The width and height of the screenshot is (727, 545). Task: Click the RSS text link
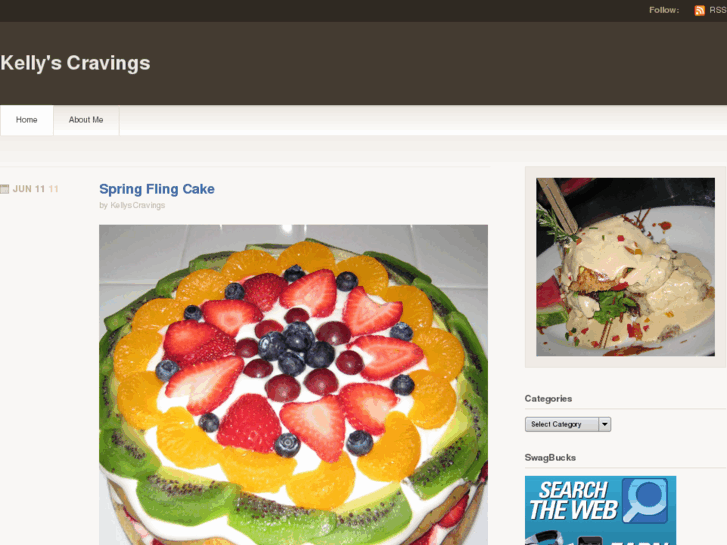[718, 10]
